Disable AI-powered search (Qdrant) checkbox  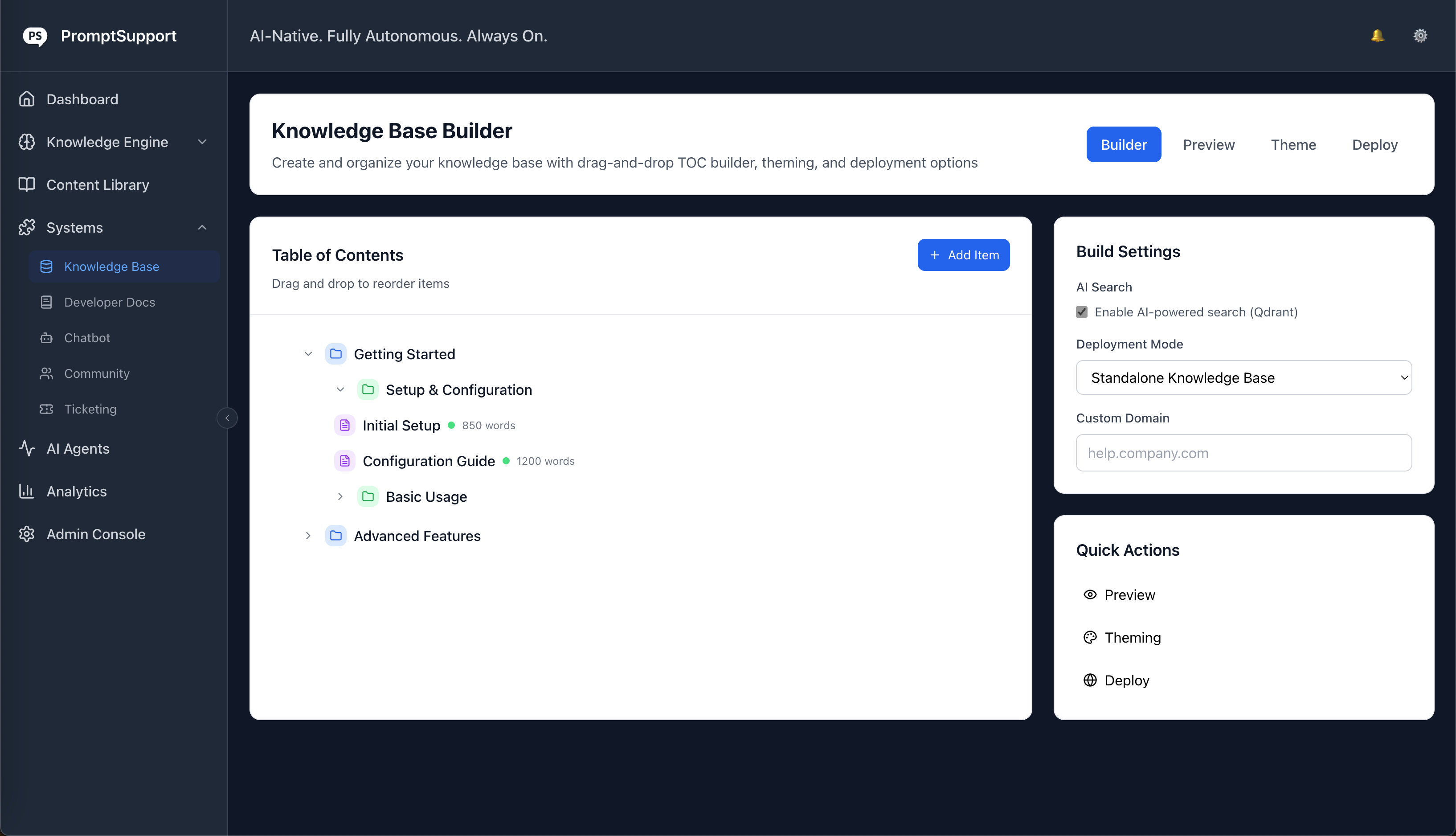[x=1082, y=312]
